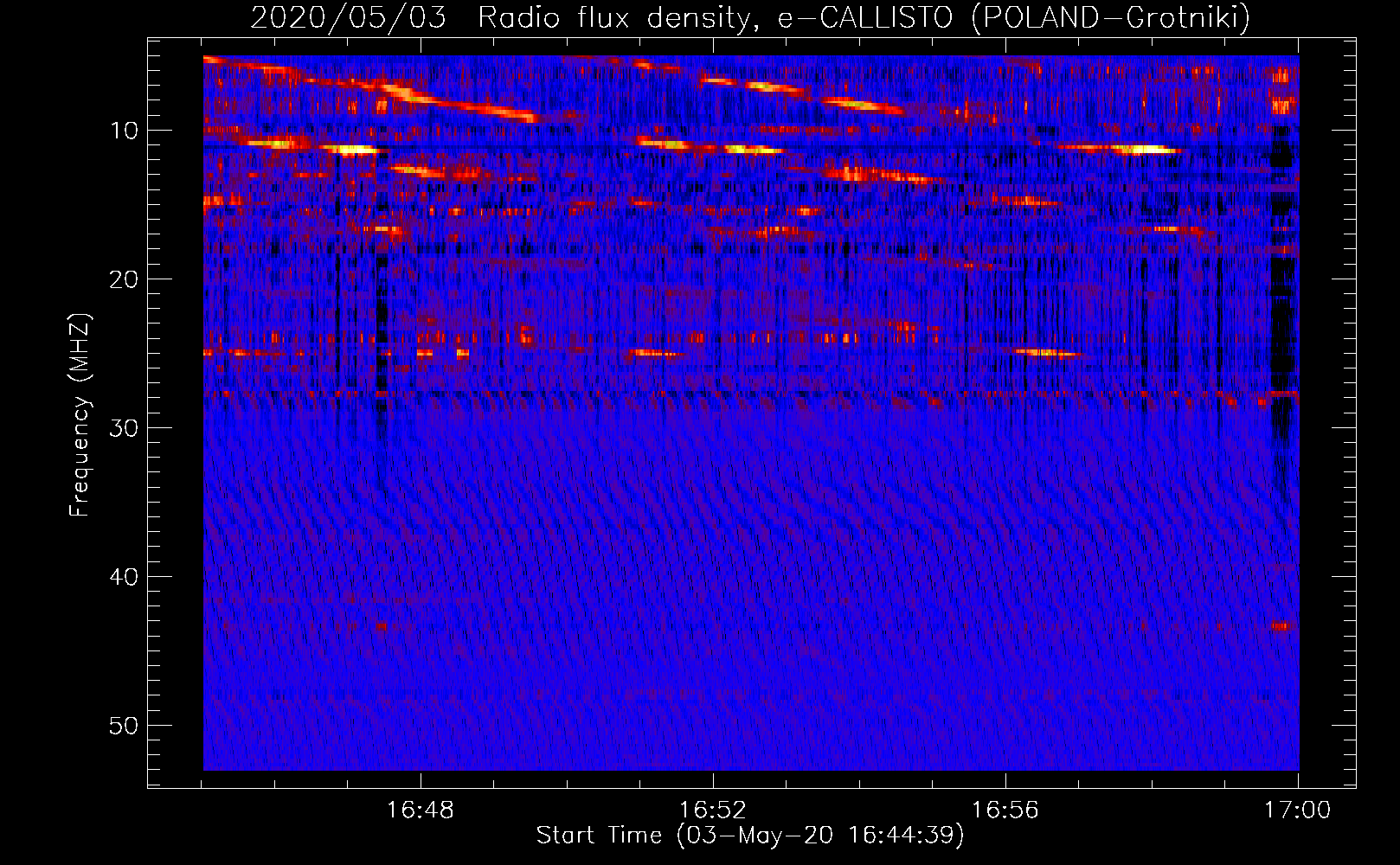Click the frequency tick label '40'

coord(125,577)
